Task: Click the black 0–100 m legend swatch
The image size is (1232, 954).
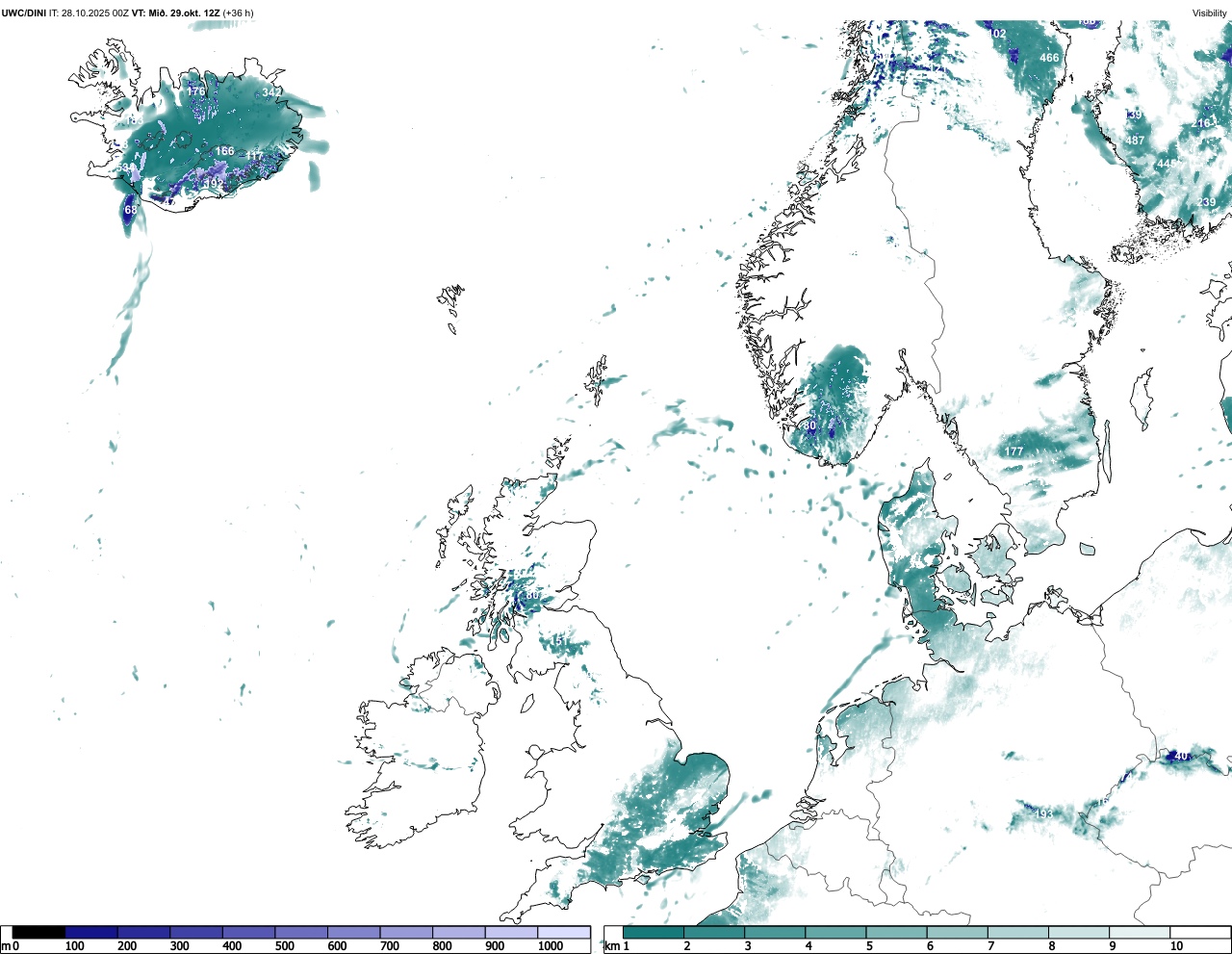Action: [x=38, y=932]
